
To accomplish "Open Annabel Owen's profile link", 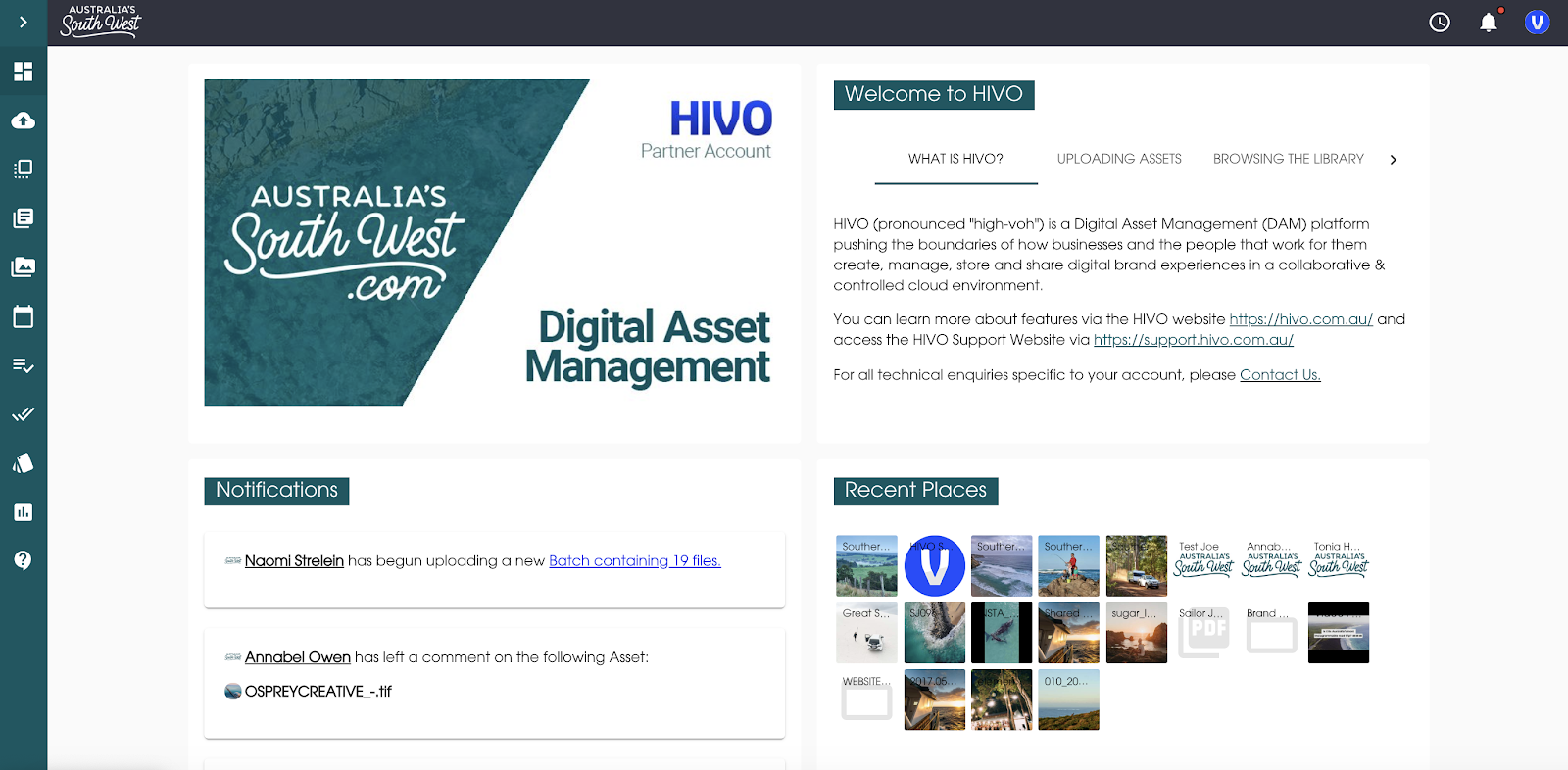I will 298,657.
